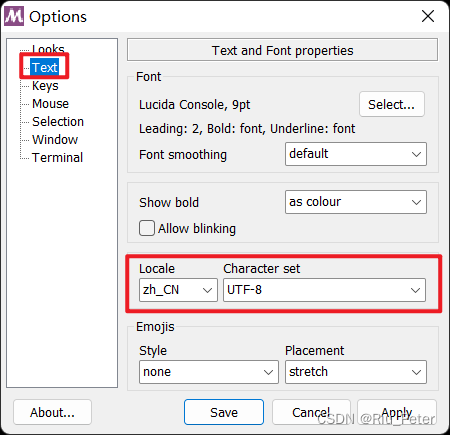This screenshot has width=450, height=435.
Task: Expand the Show bold dropdown
Action: click(x=356, y=202)
